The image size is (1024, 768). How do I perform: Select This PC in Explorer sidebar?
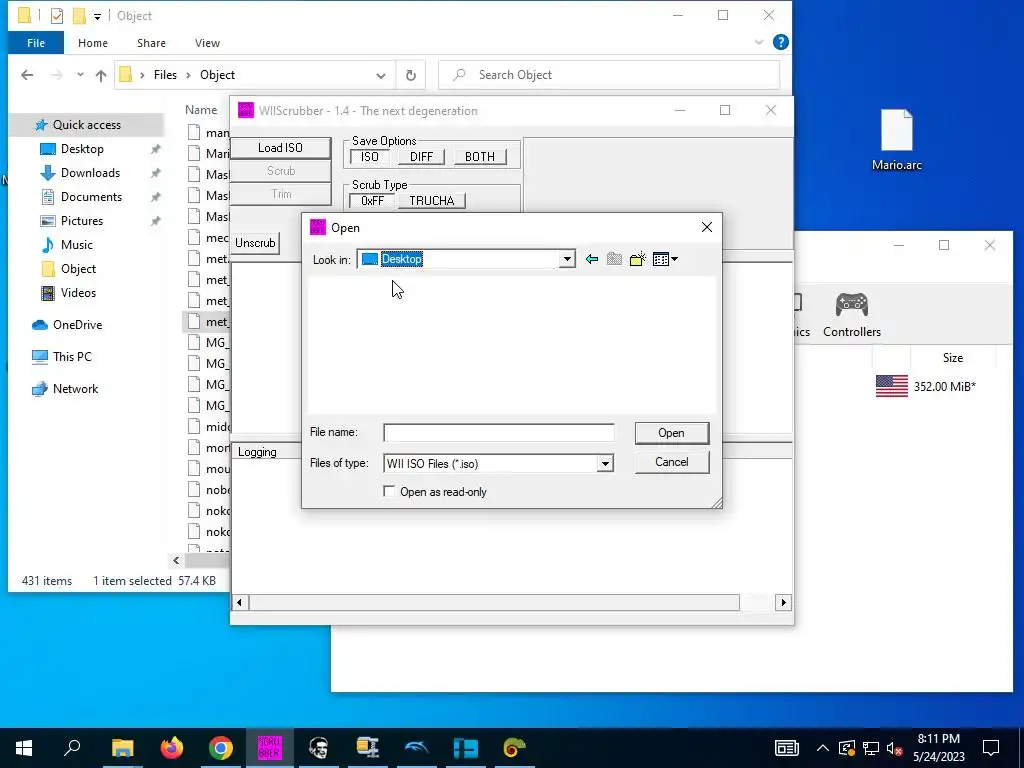coord(72,357)
